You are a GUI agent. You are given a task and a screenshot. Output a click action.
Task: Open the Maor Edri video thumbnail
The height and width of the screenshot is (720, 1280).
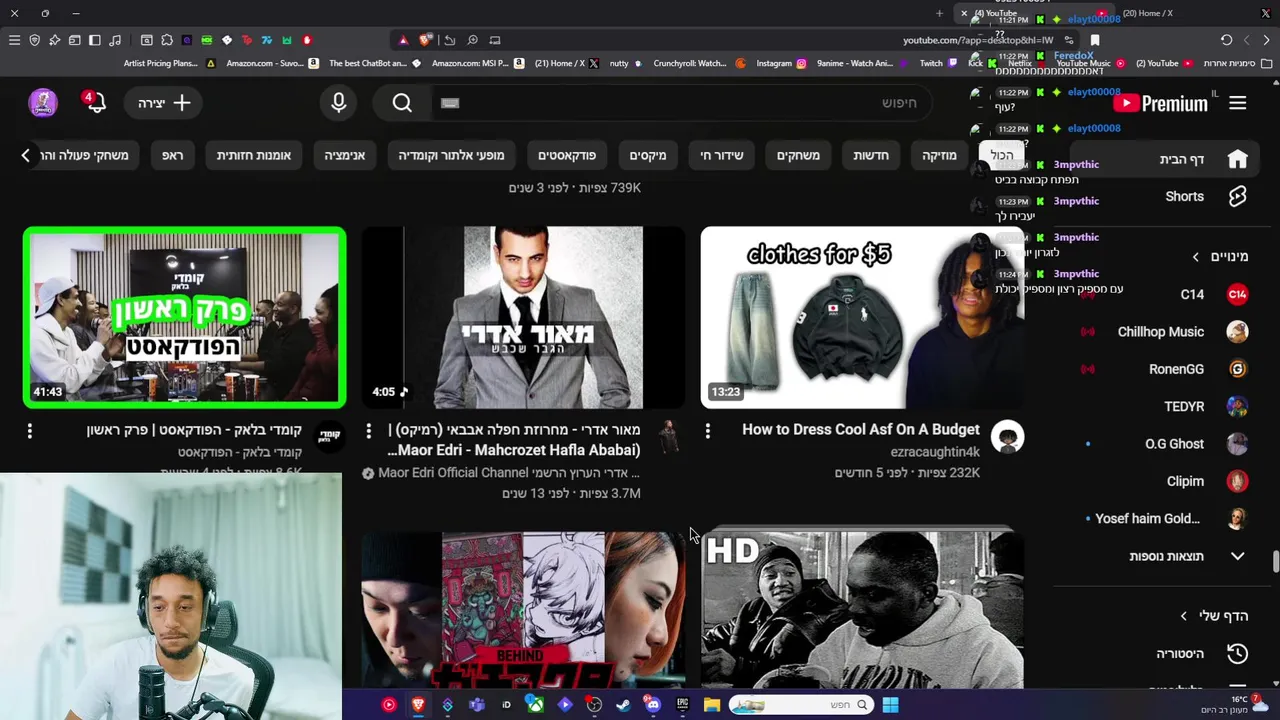click(523, 317)
